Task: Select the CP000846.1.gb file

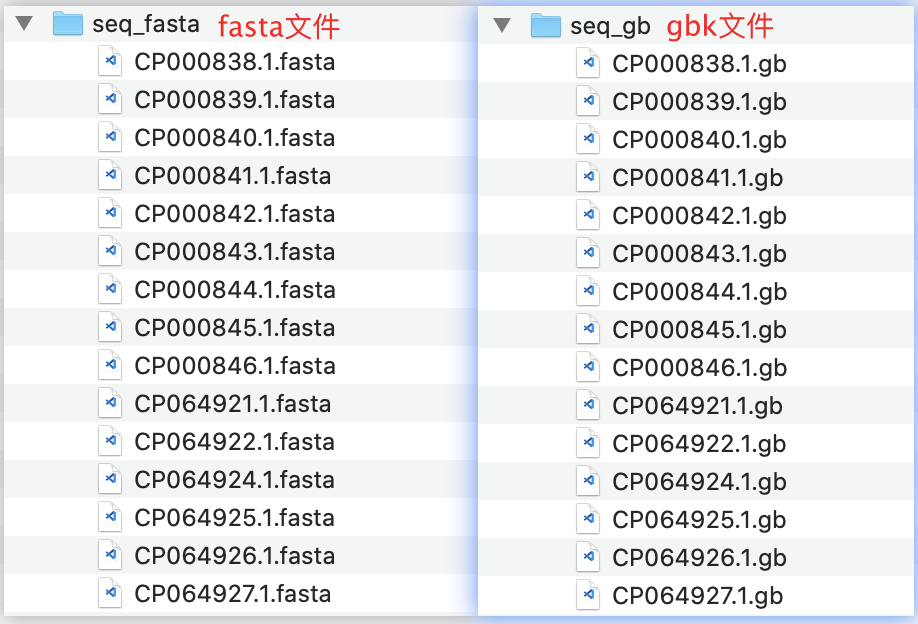Action: (x=699, y=368)
